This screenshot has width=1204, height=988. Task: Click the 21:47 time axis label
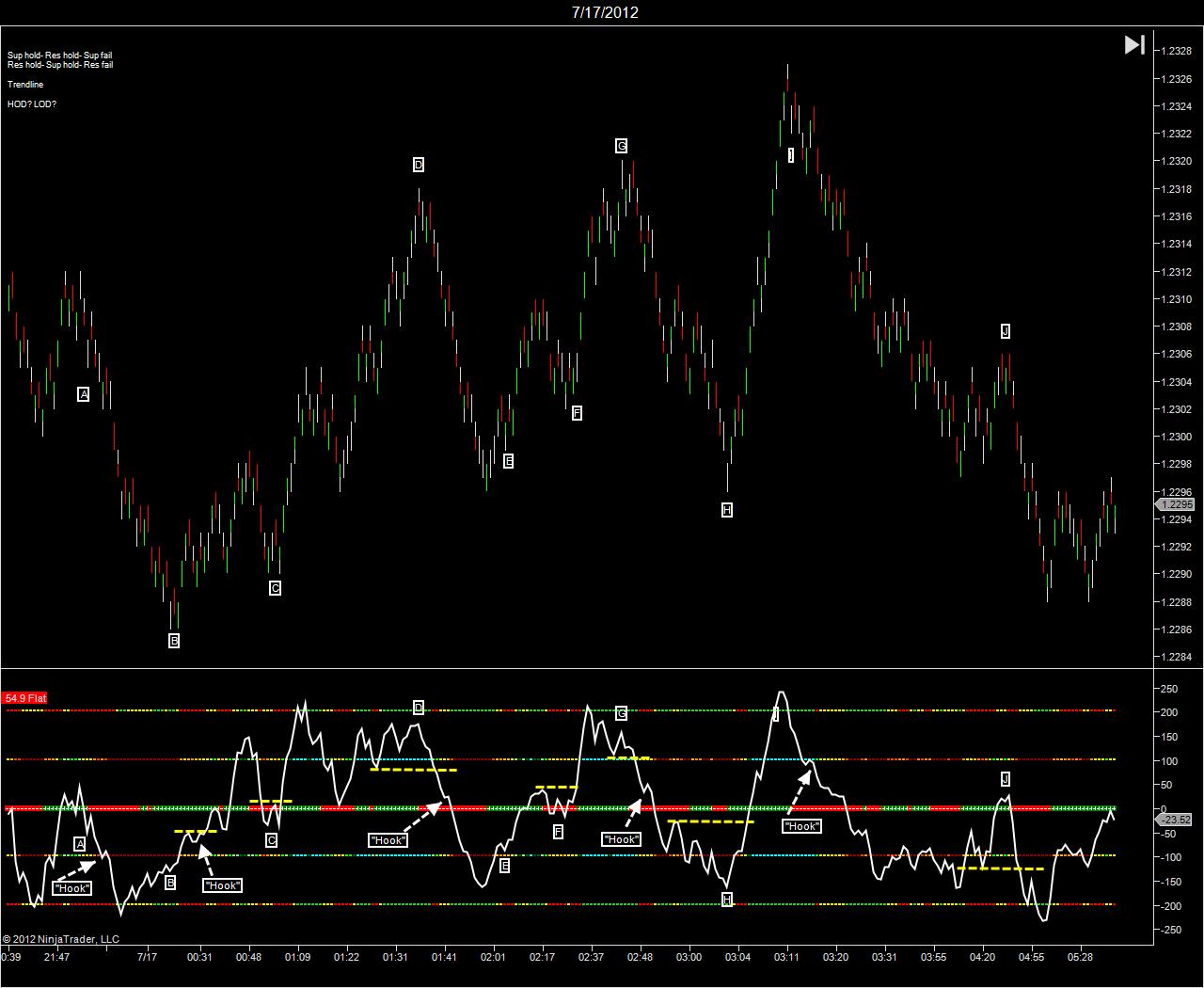click(x=56, y=957)
